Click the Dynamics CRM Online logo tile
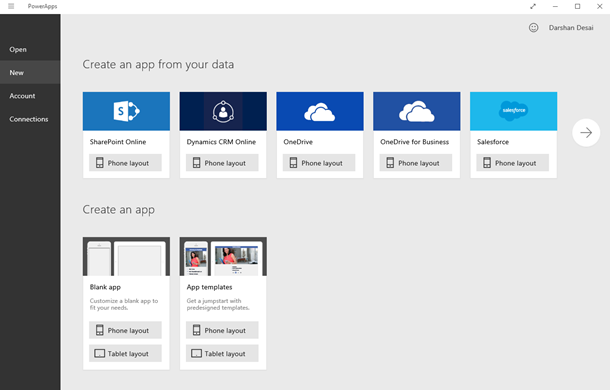The width and height of the screenshot is (610, 390). tap(223, 111)
